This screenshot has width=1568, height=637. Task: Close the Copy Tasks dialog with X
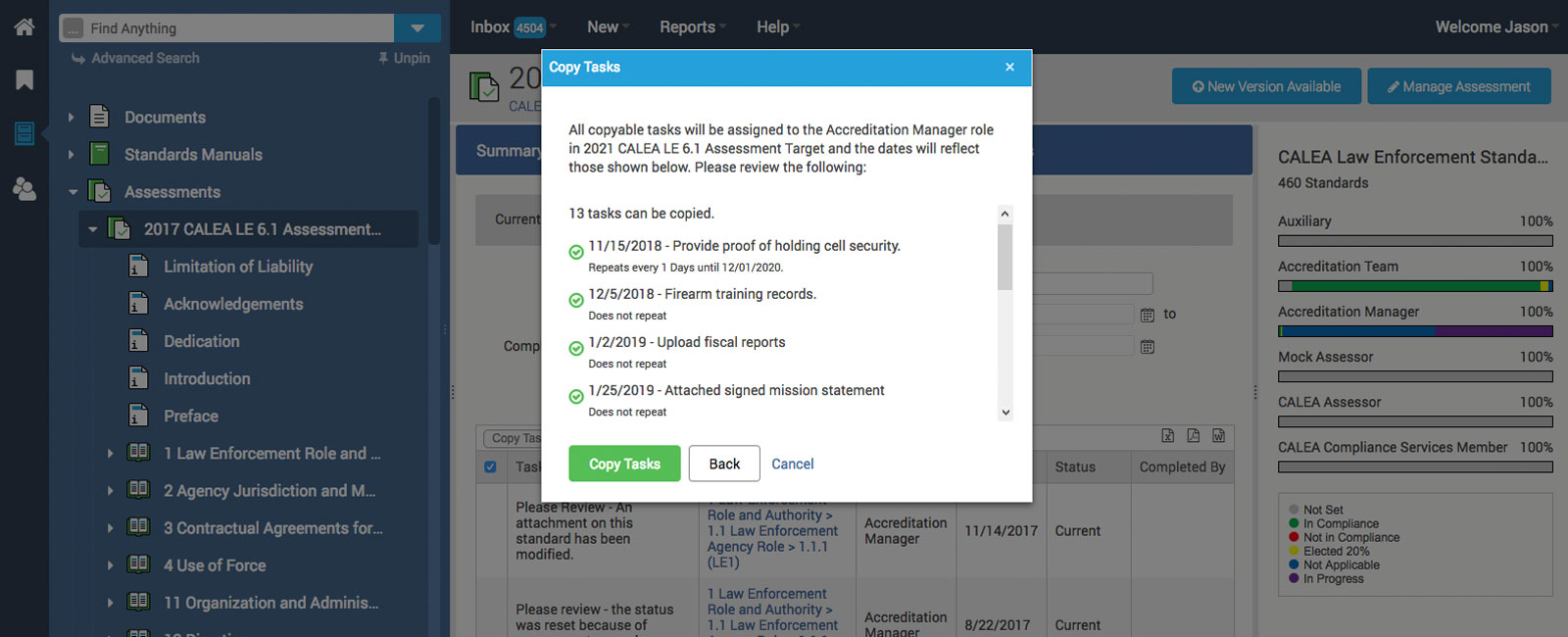[1009, 68]
